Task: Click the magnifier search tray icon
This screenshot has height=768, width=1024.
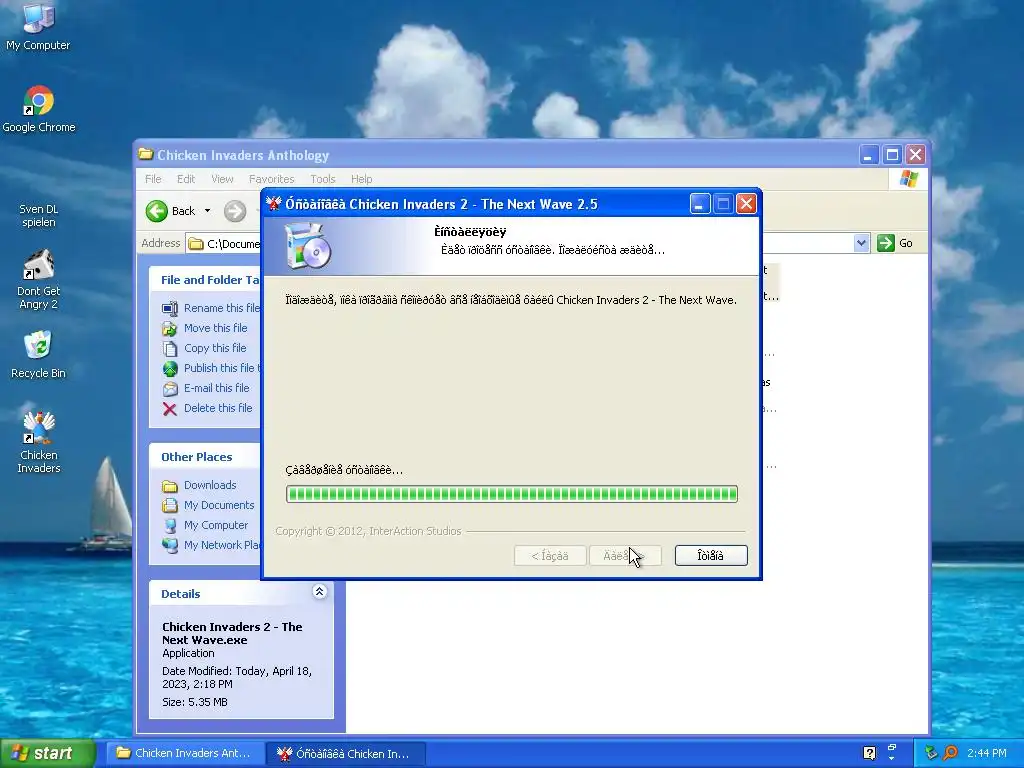Action: click(951, 753)
